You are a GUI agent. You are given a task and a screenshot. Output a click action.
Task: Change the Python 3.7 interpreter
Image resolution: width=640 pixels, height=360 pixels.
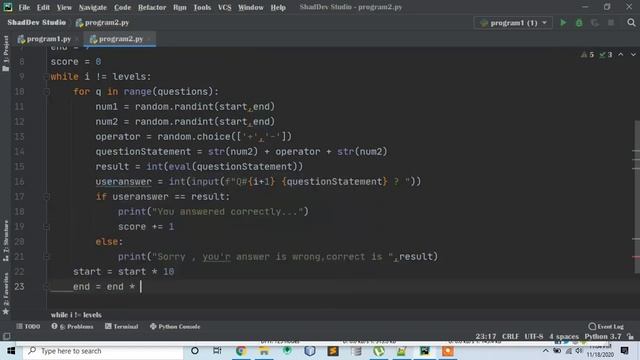[x=603, y=336]
